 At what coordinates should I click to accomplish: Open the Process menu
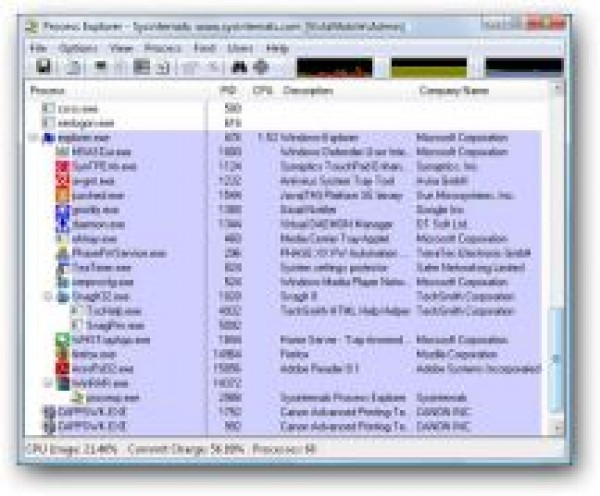163,48
